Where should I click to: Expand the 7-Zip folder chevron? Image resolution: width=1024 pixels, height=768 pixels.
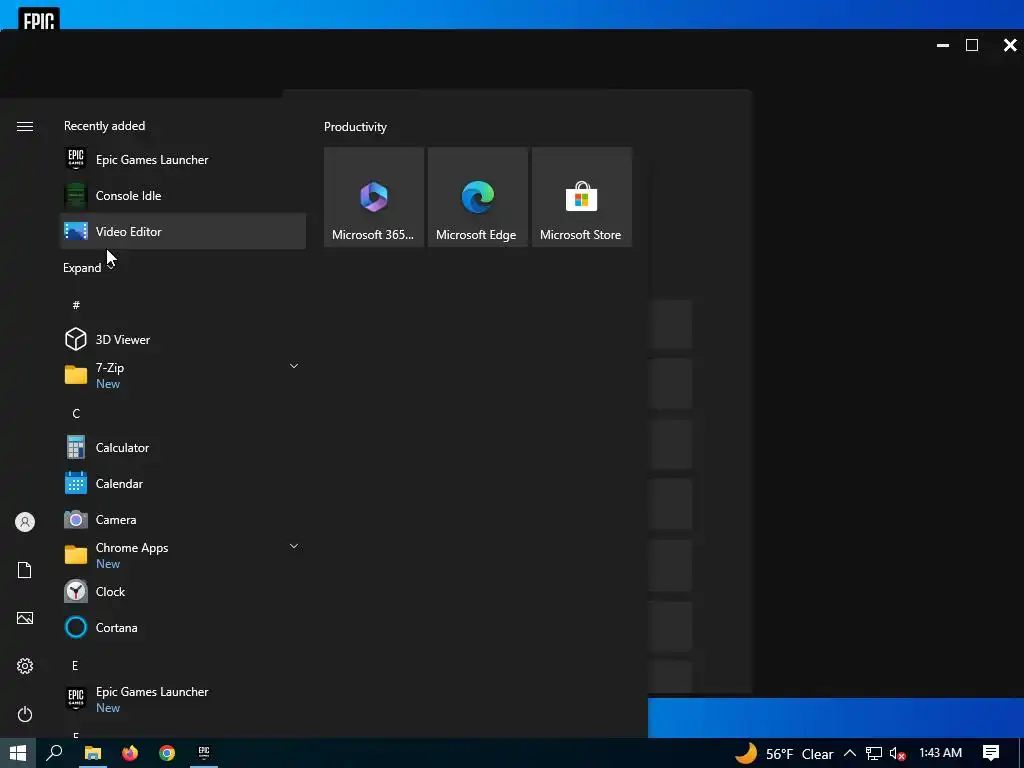tap(294, 366)
